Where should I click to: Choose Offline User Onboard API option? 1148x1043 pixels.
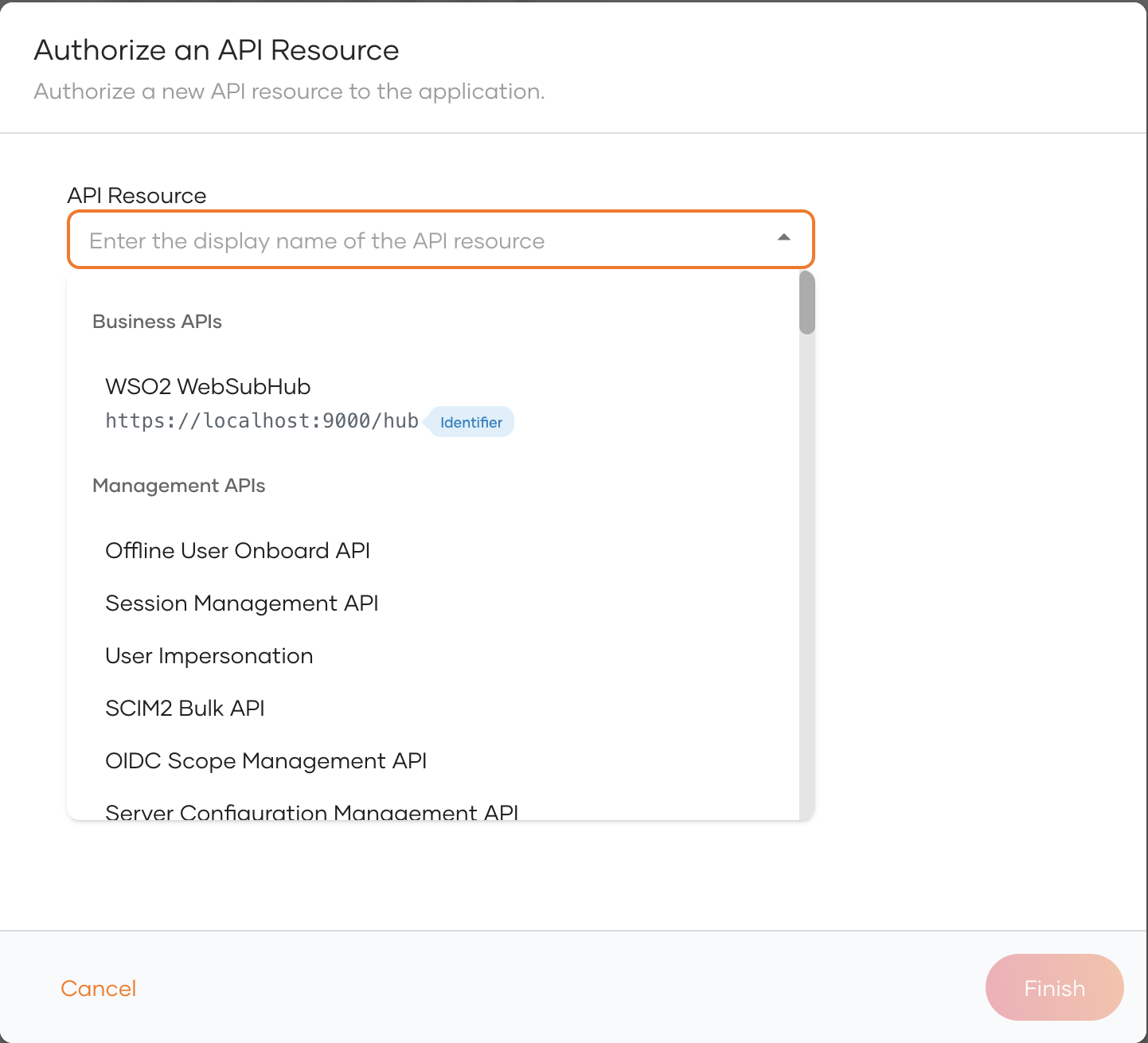(237, 551)
